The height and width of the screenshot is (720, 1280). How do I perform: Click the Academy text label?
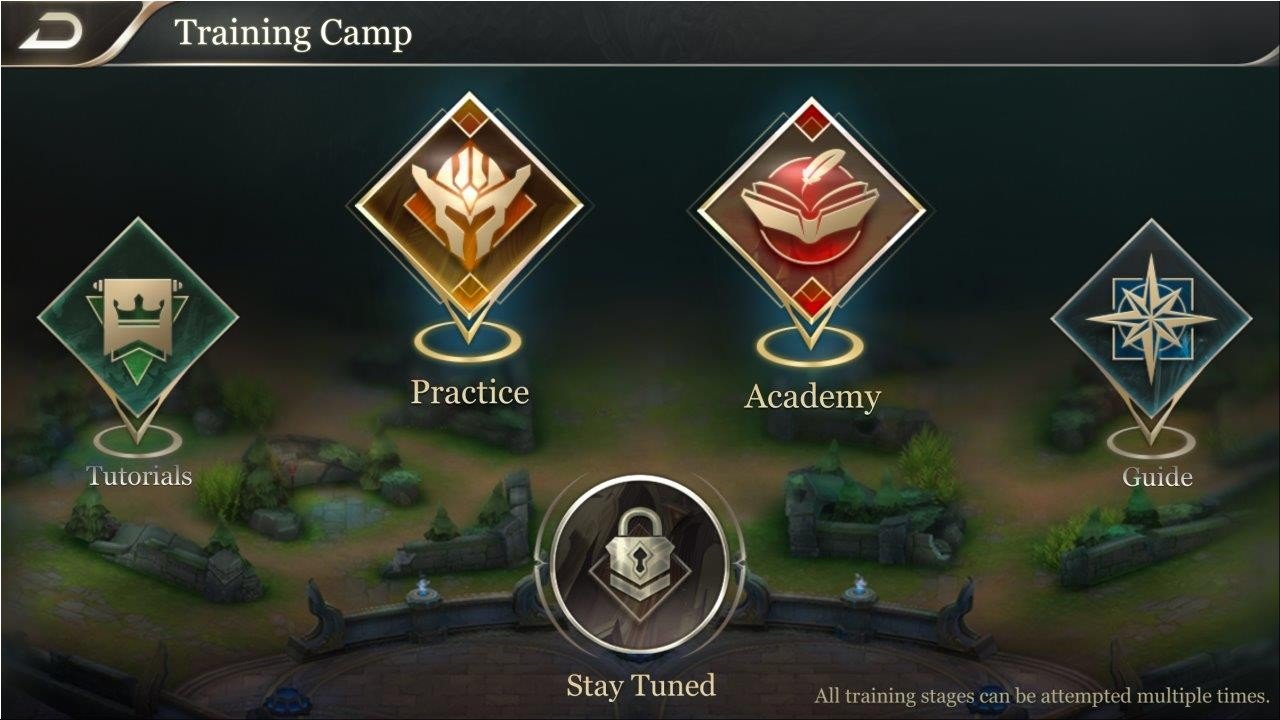point(812,397)
